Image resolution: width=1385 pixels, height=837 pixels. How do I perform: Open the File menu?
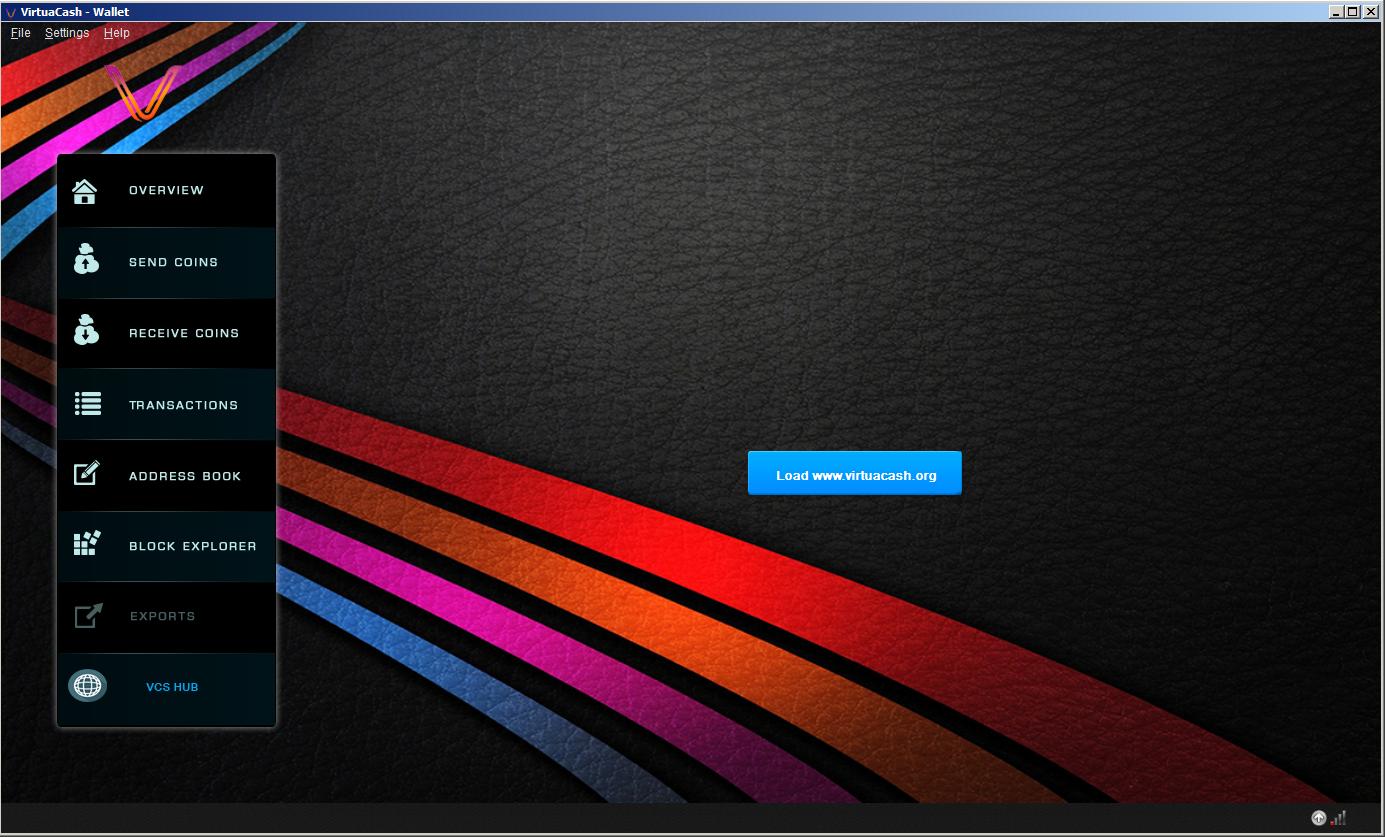(x=21, y=33)
